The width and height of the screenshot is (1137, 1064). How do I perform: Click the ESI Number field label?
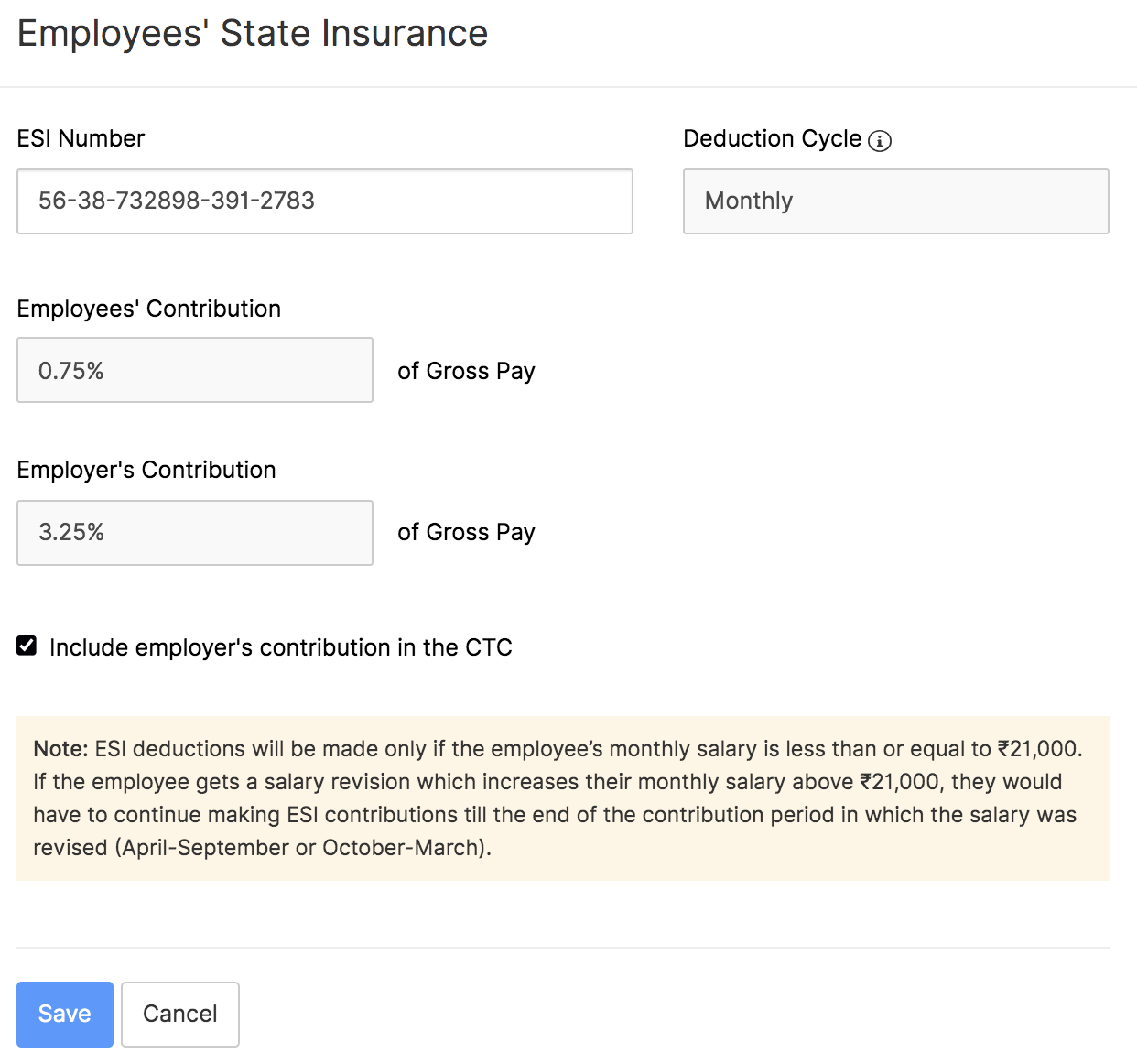tap(81, 138)
